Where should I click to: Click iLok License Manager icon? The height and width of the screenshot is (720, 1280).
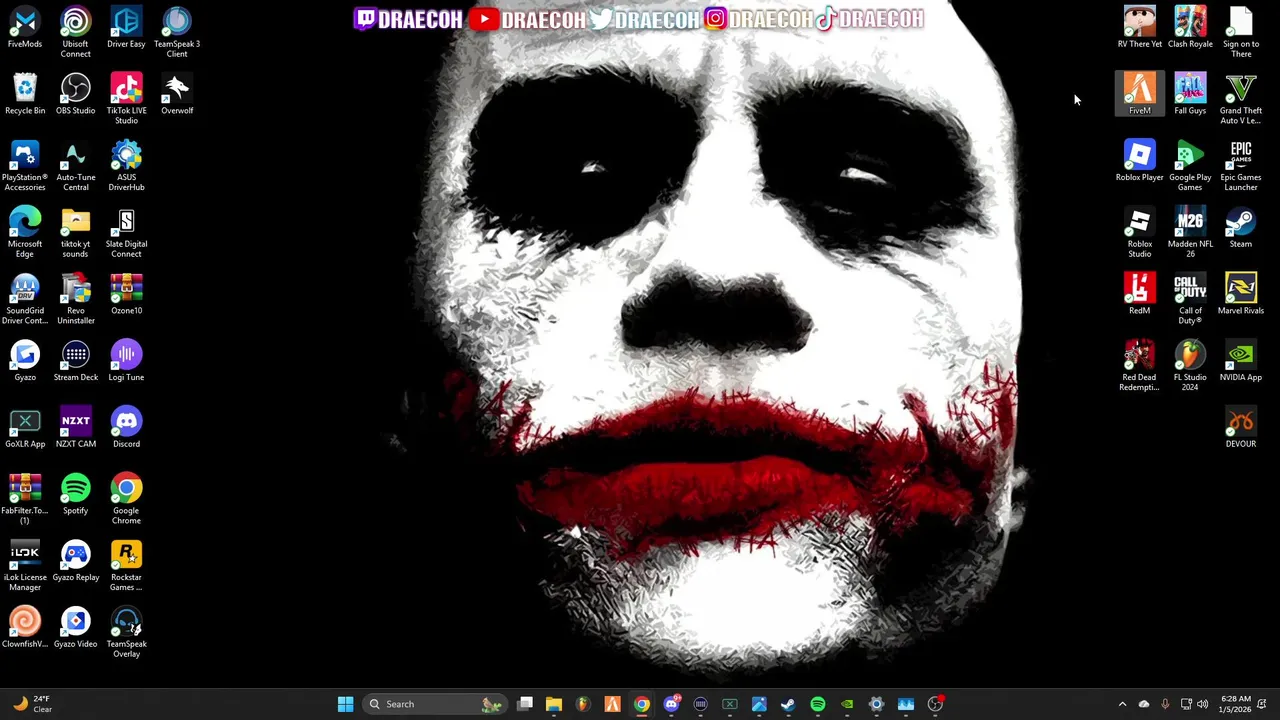(25, 566)
